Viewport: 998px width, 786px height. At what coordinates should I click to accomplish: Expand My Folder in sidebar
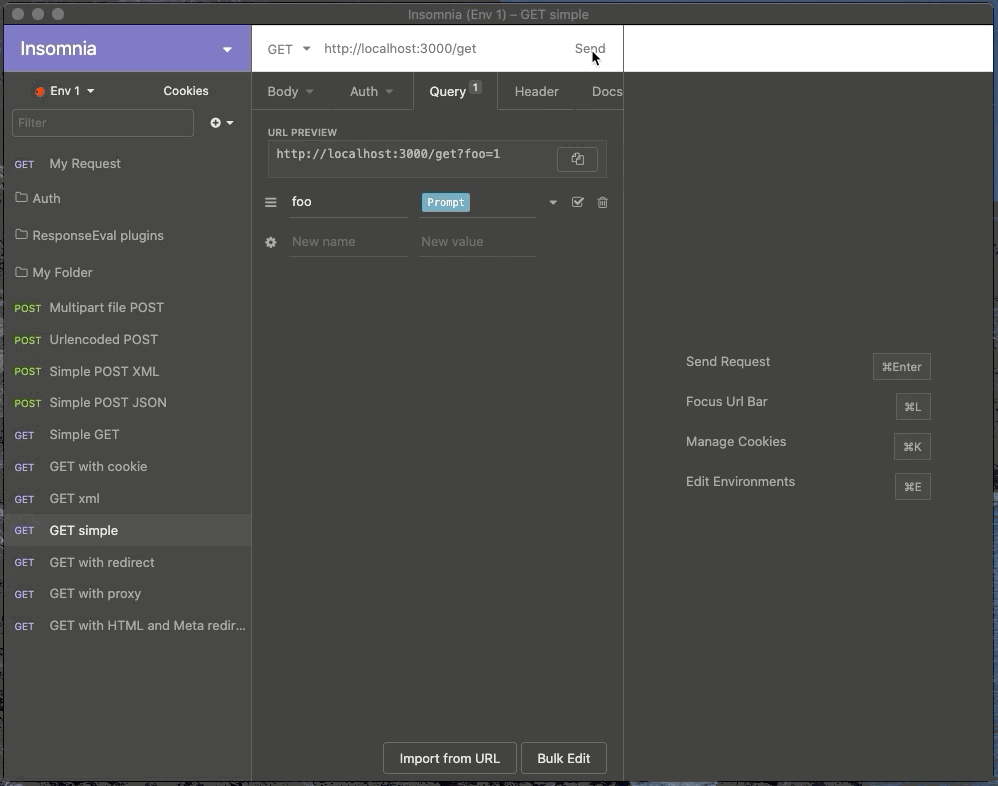(127, 272)
